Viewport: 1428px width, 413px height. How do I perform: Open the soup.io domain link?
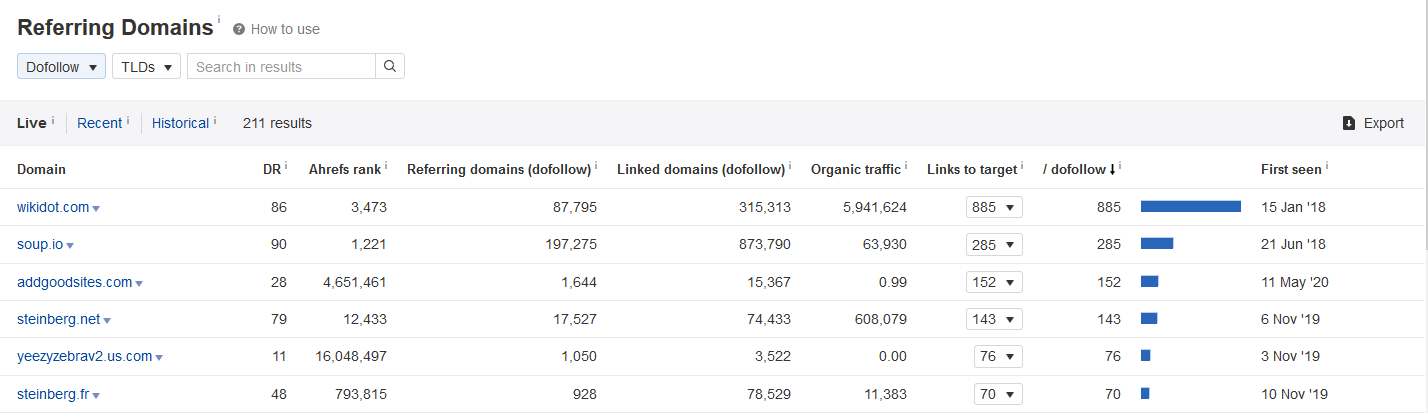pyautogui.click(x=40, y=244)
